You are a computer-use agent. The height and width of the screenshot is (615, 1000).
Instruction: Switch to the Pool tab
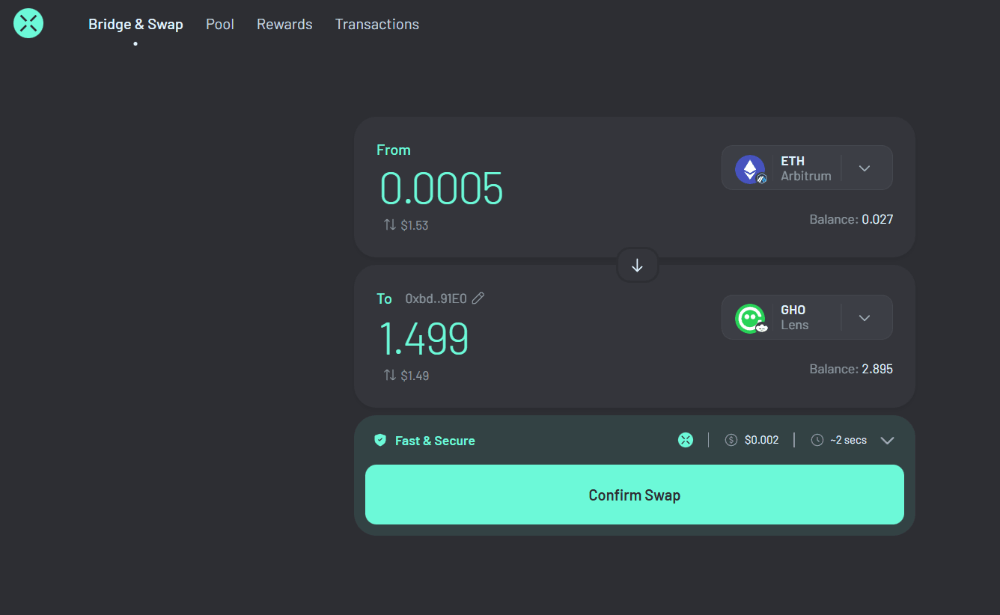point(220,24)
